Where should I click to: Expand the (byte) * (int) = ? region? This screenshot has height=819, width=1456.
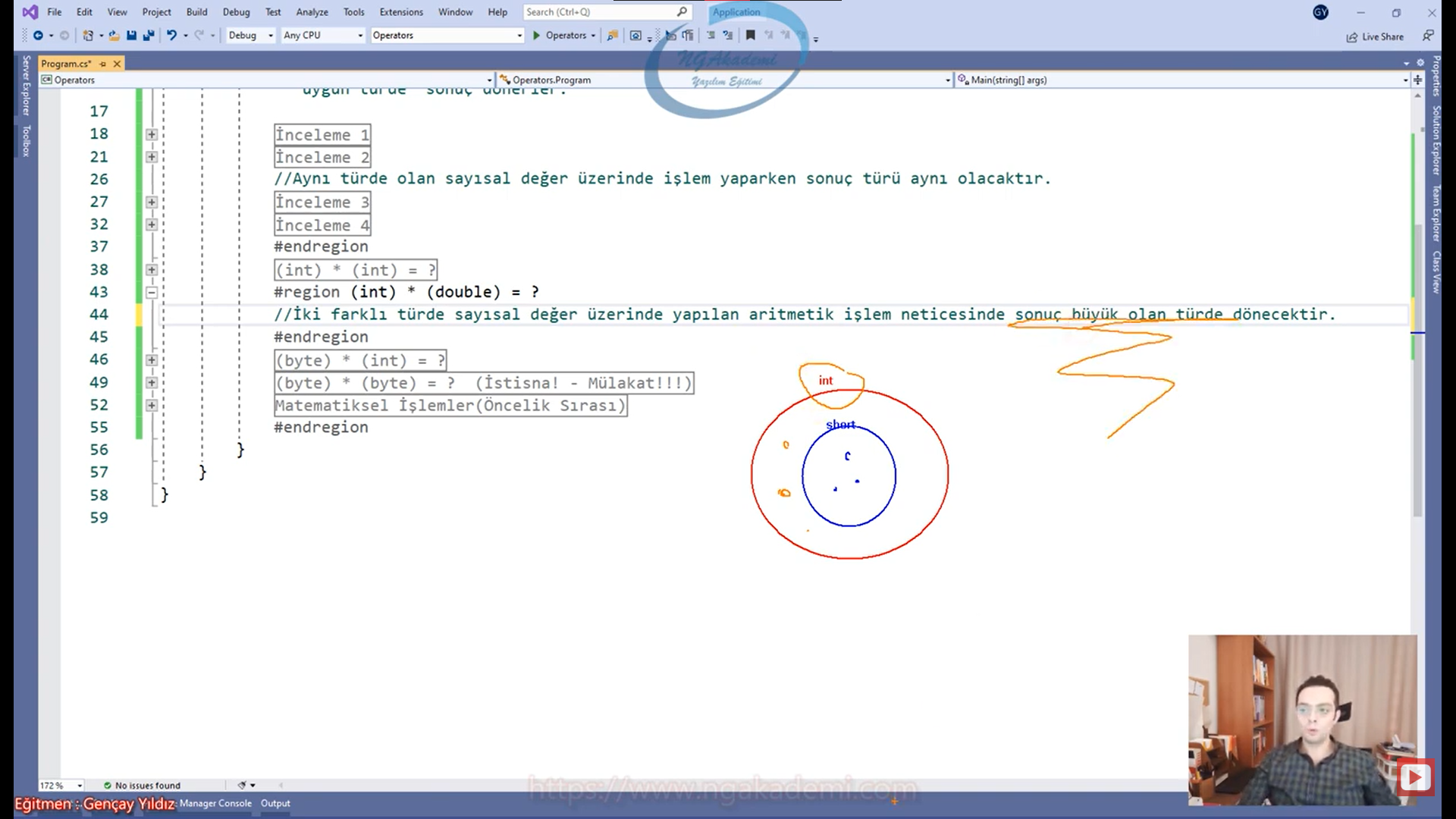pyautogui.click(x=152, y=360)
